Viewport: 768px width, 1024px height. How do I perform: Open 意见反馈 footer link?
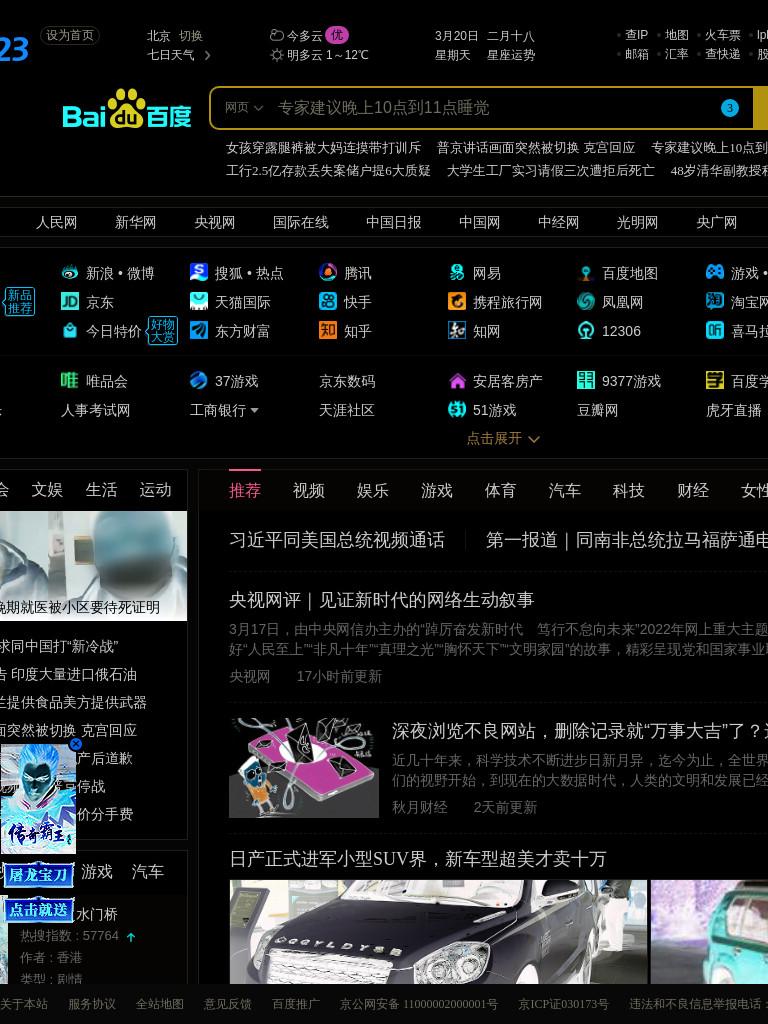227,1004
